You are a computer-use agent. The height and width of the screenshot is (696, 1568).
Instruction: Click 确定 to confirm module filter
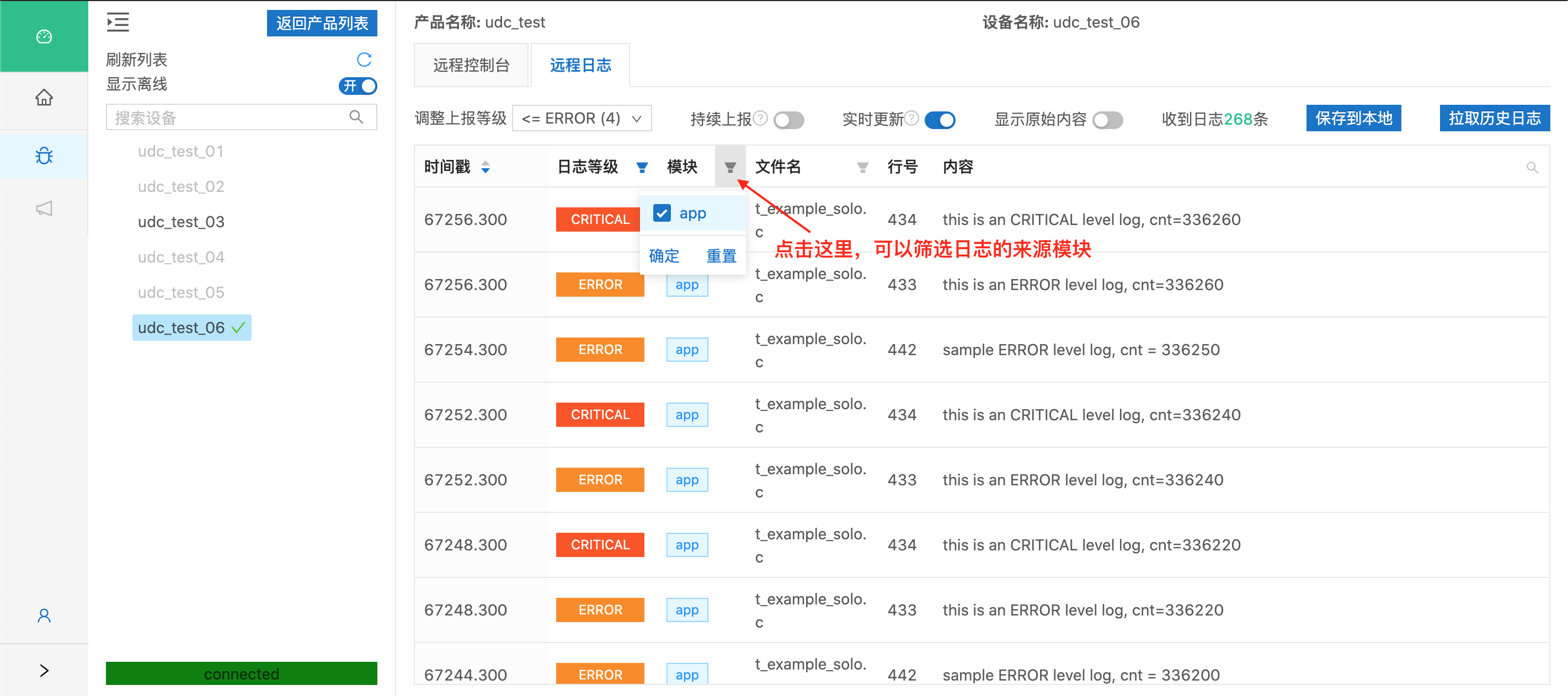662,256
